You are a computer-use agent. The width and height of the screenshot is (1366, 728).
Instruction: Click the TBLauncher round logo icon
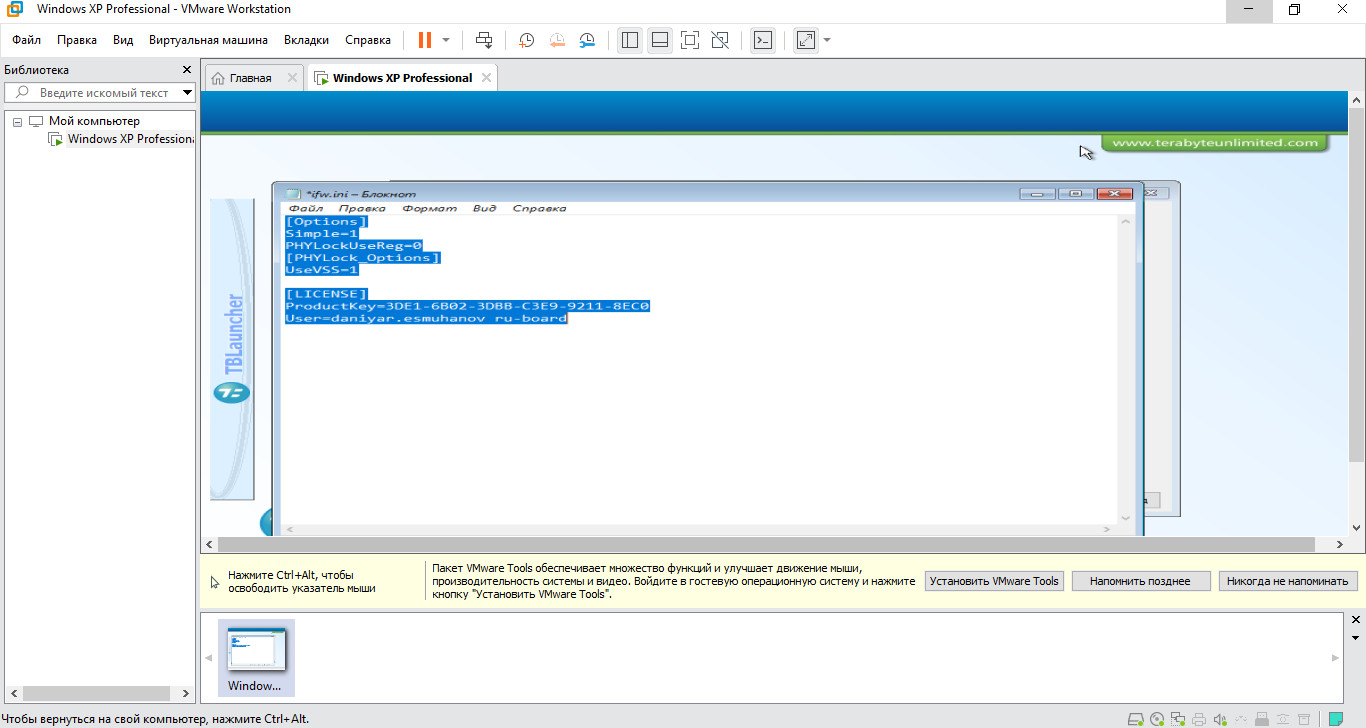(x=232, y=392)
